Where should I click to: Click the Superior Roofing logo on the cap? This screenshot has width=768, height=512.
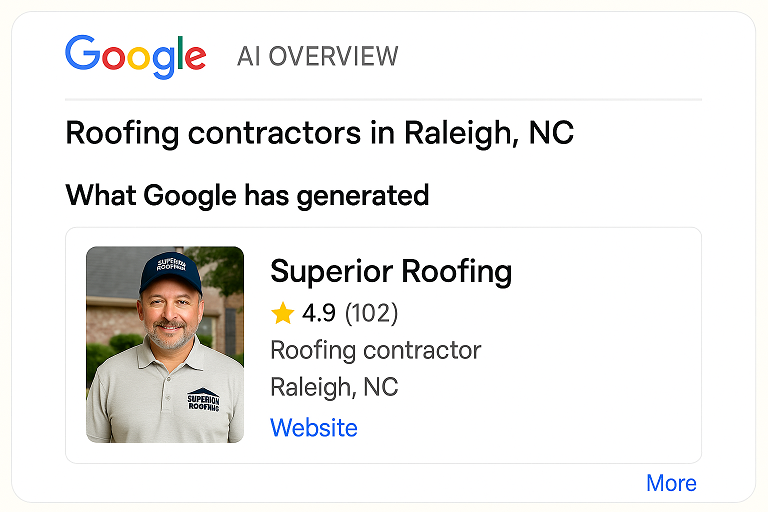pyautogui.click(x=165, y=266)
